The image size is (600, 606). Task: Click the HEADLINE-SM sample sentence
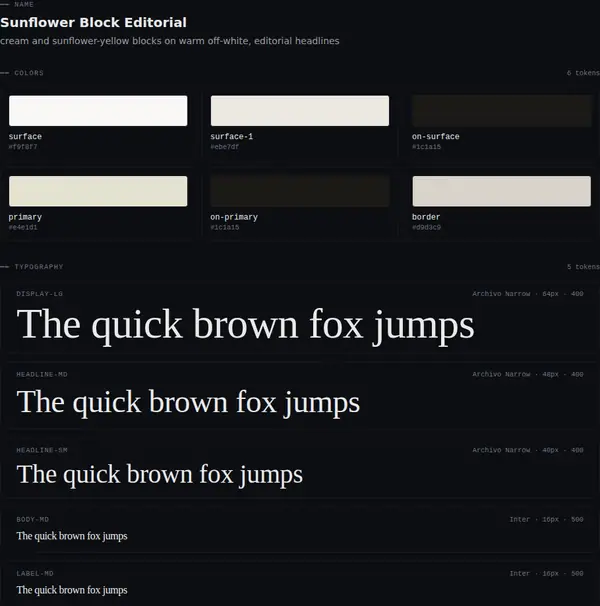[160, 475]
